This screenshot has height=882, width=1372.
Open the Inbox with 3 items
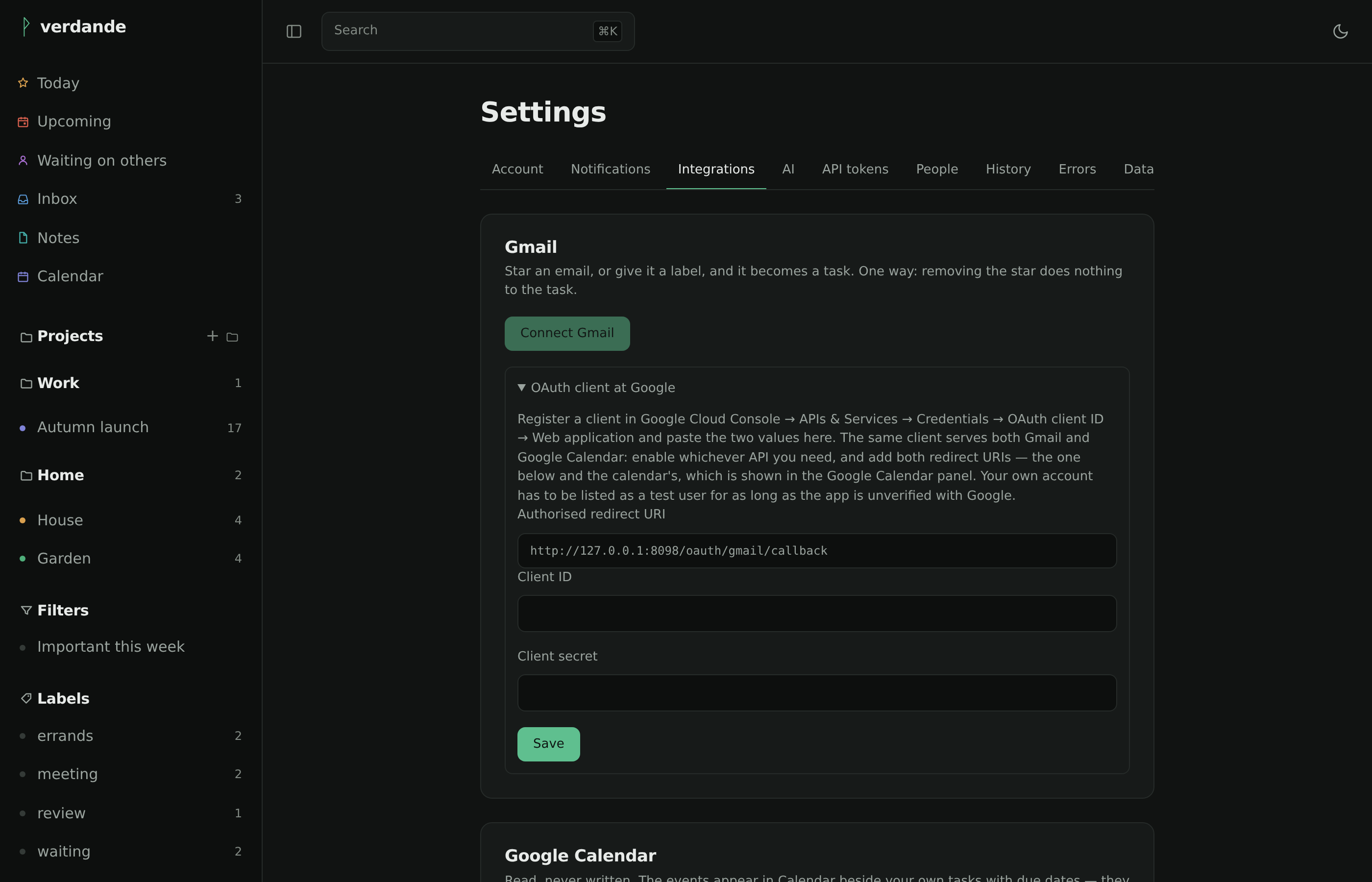click(x=130, y=199)
